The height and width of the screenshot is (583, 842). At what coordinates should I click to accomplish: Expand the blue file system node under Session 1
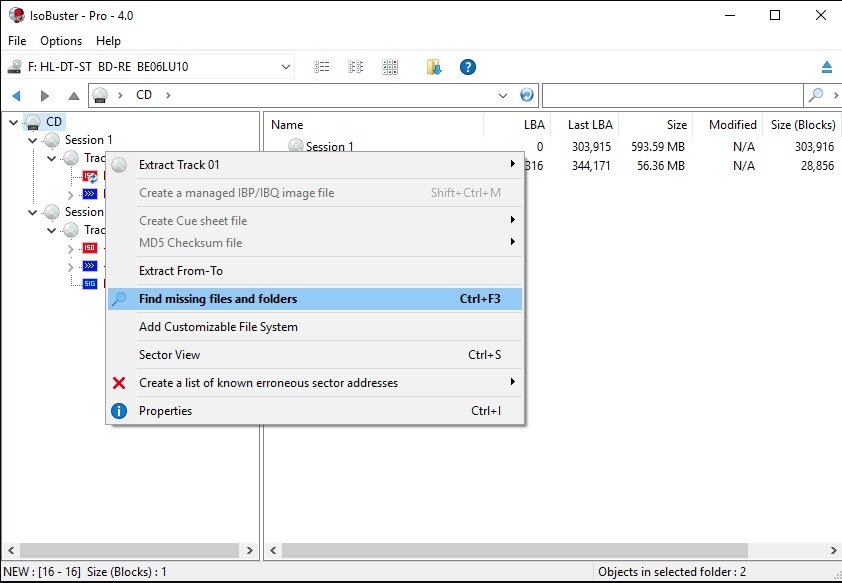coord(71,194)
